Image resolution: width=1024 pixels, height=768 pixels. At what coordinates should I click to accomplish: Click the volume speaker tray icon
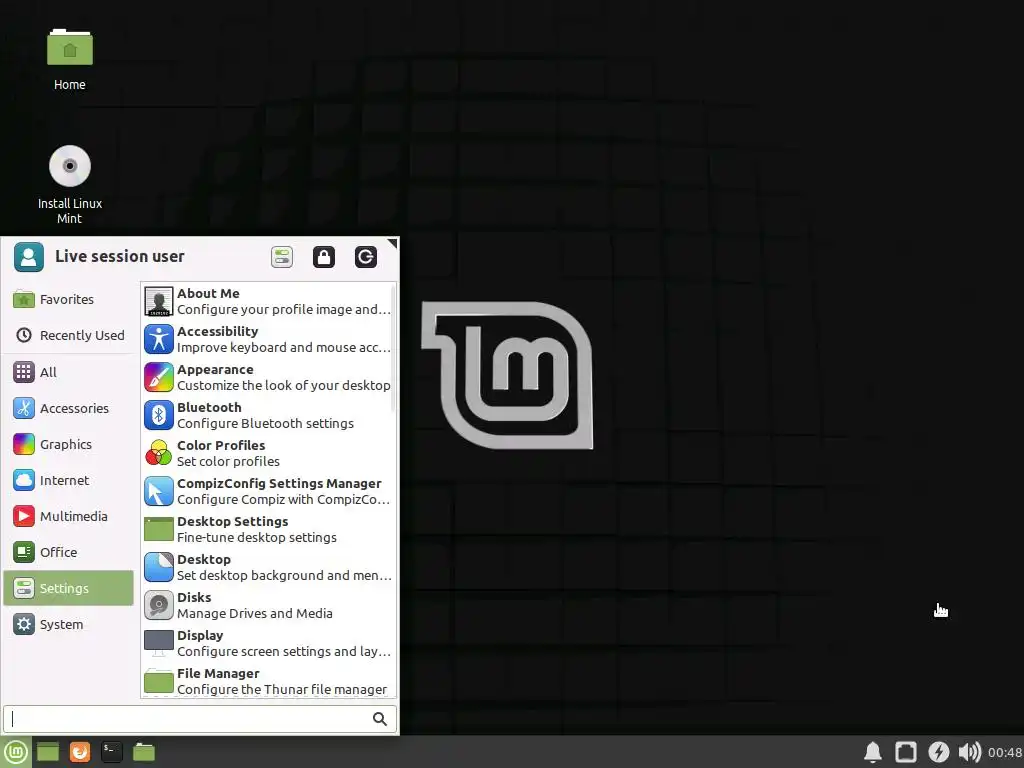(970, 752)
